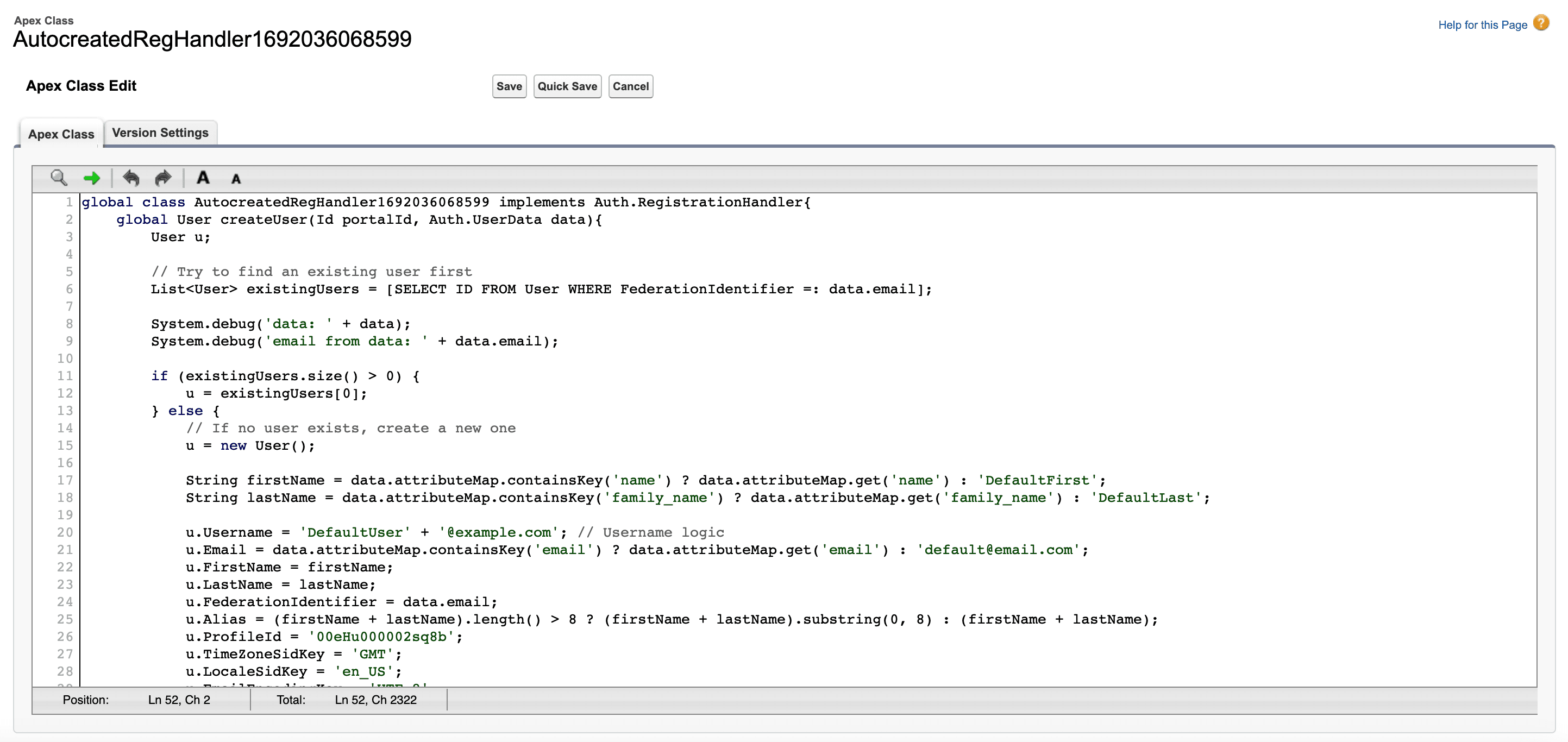Click the Quick Save button

(567, 86)
